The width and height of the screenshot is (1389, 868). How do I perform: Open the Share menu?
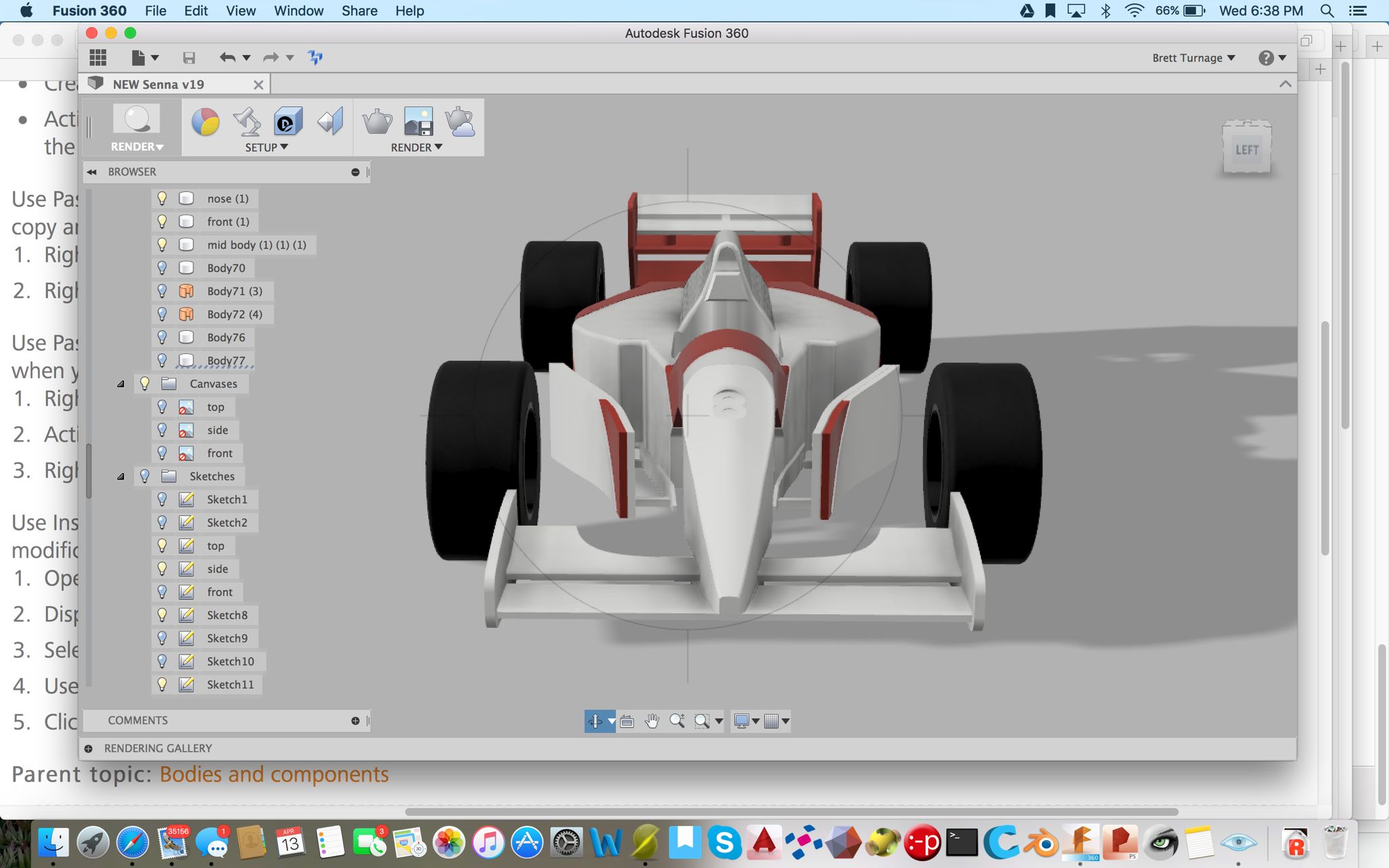359,11
